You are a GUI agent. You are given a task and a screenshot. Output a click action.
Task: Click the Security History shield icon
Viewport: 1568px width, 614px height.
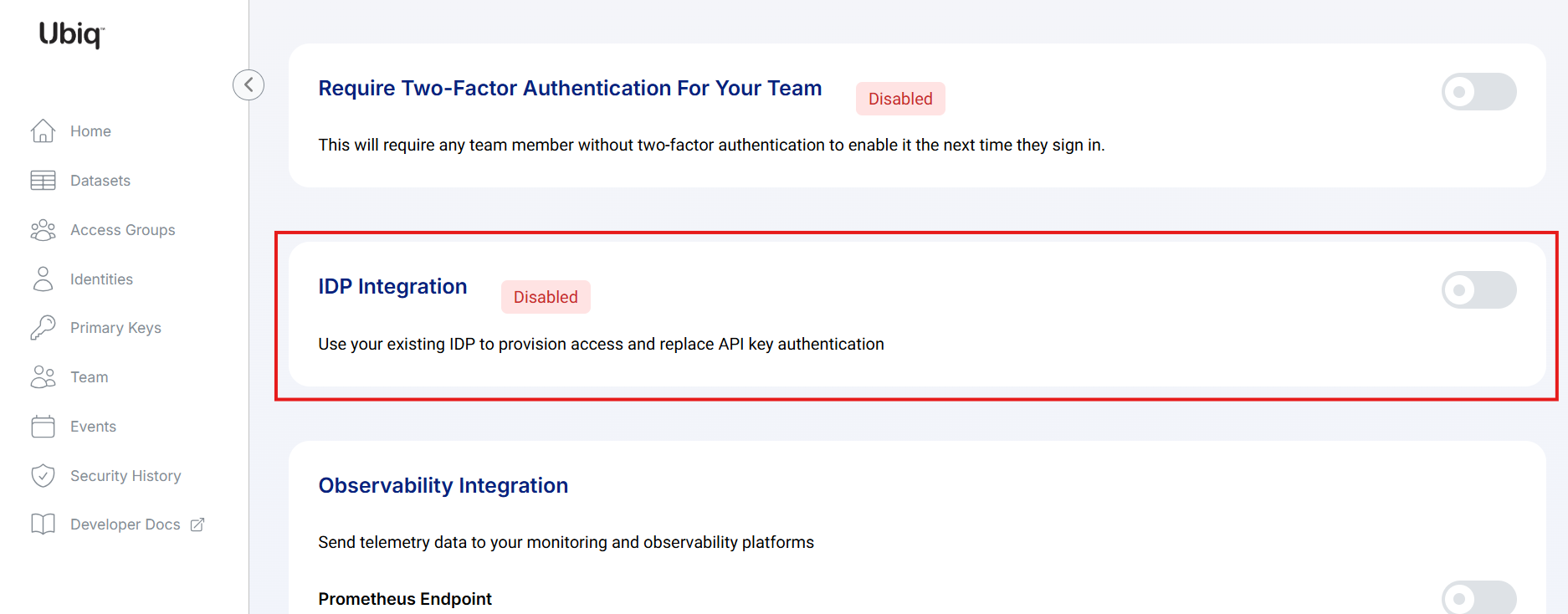43,476
